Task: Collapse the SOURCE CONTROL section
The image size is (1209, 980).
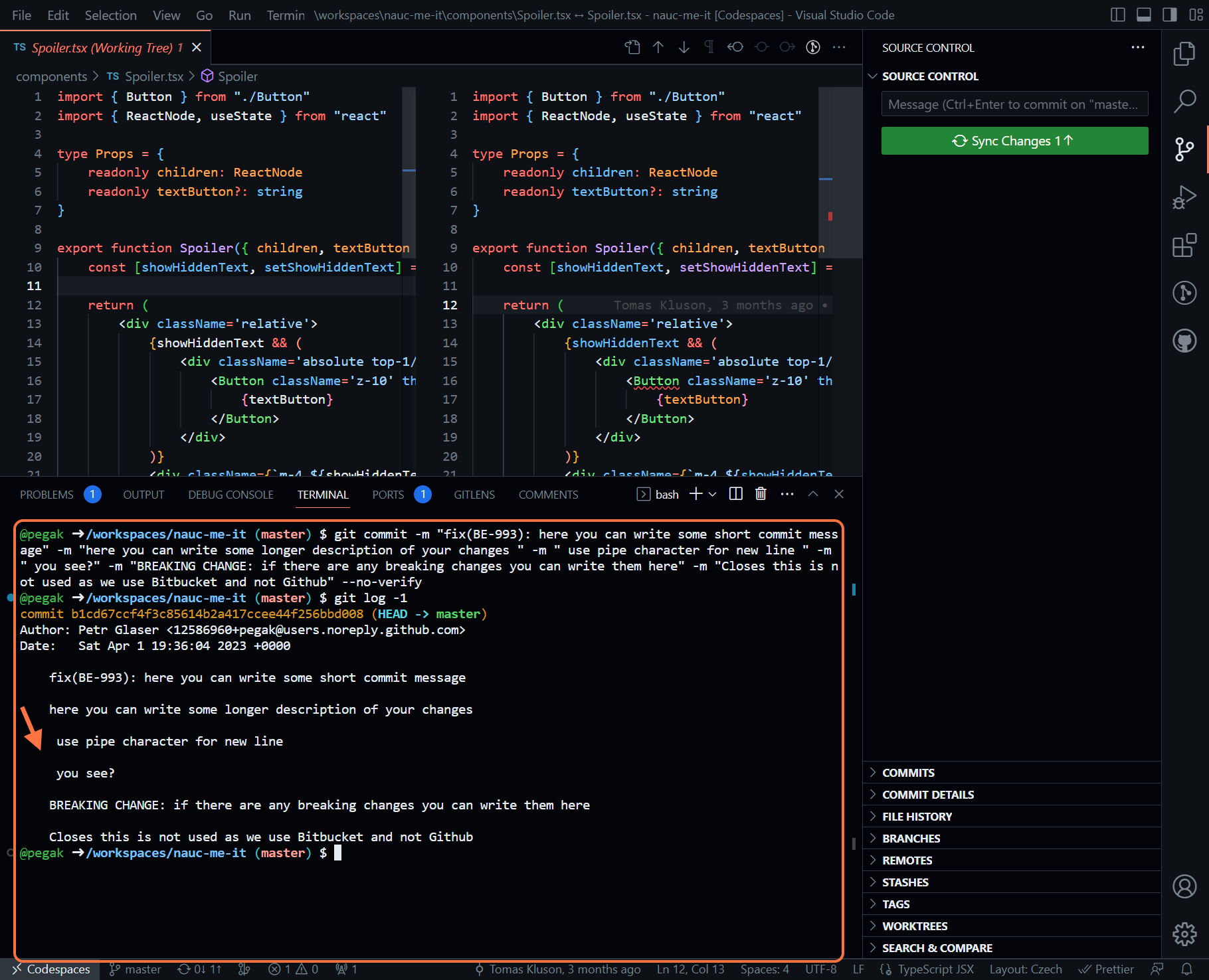Action: click(1012, 76)
